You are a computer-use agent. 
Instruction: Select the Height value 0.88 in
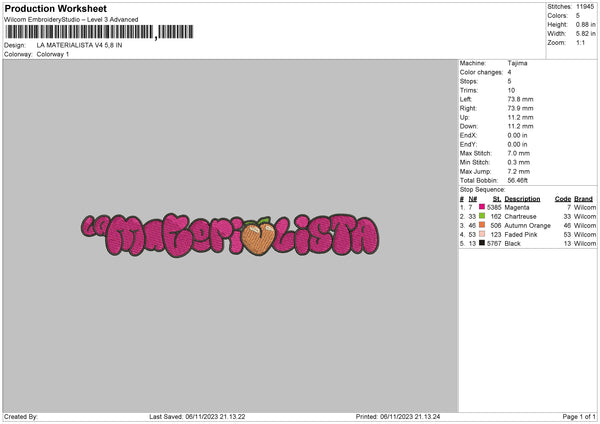pos(585,24)
